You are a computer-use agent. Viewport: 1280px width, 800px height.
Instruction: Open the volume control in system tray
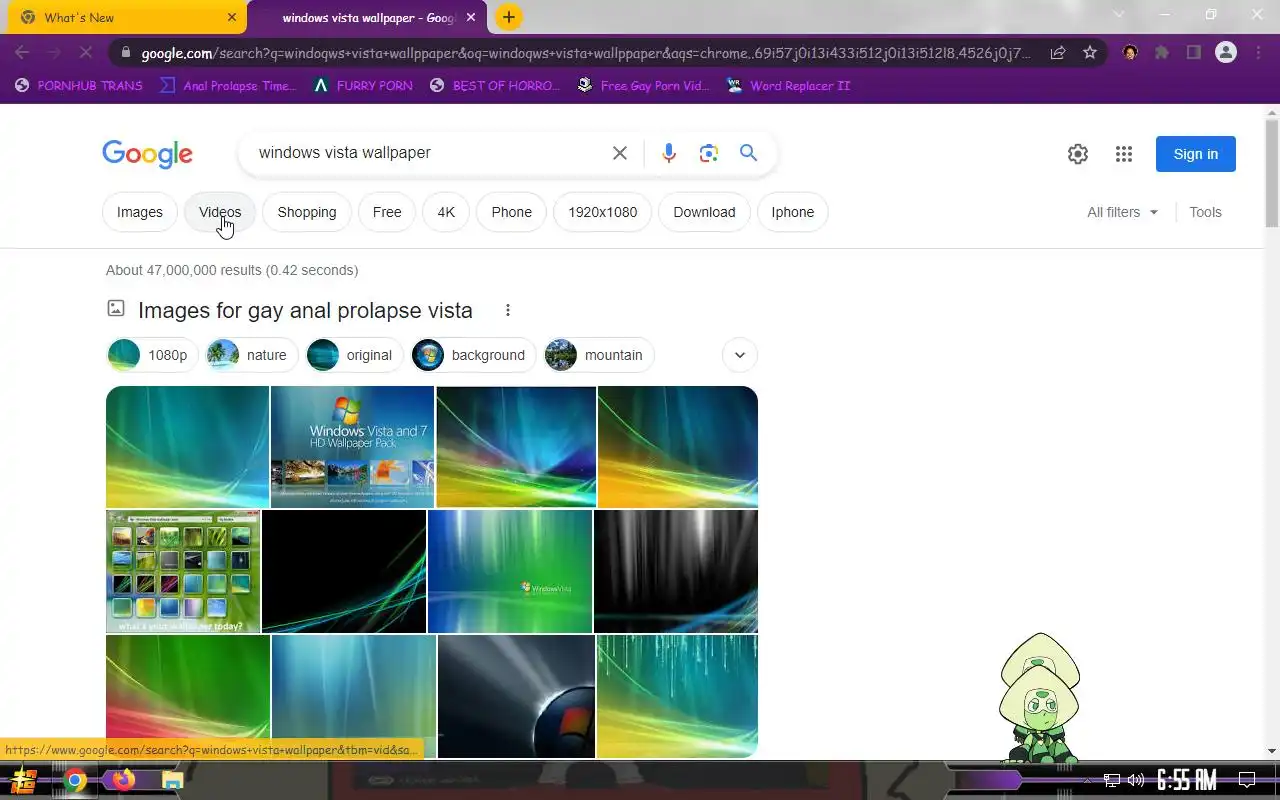(x=1136, y=780)
